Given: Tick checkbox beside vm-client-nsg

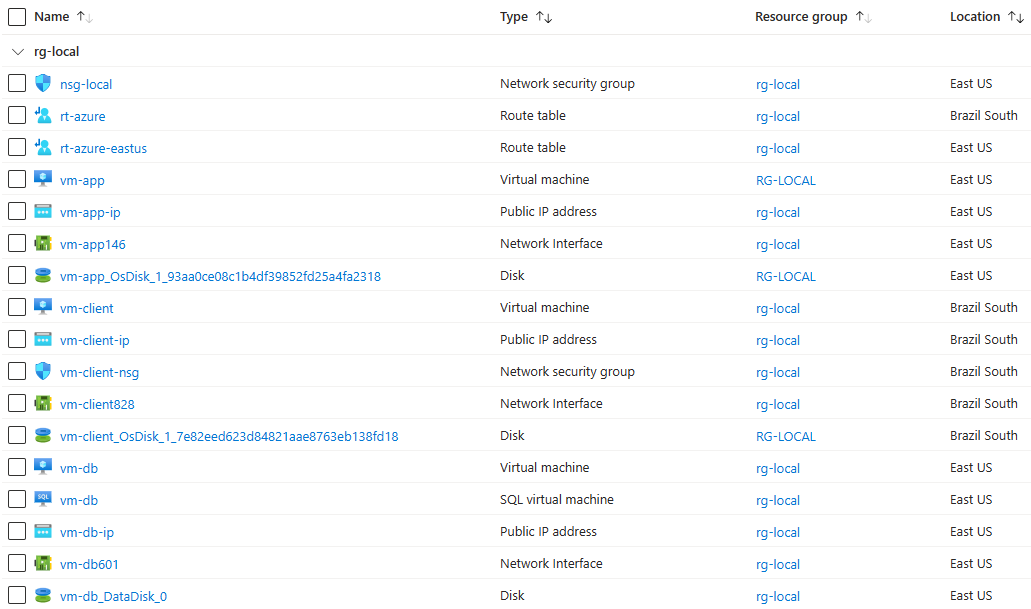Looking at the screenshot, I should tap(17, 371).
